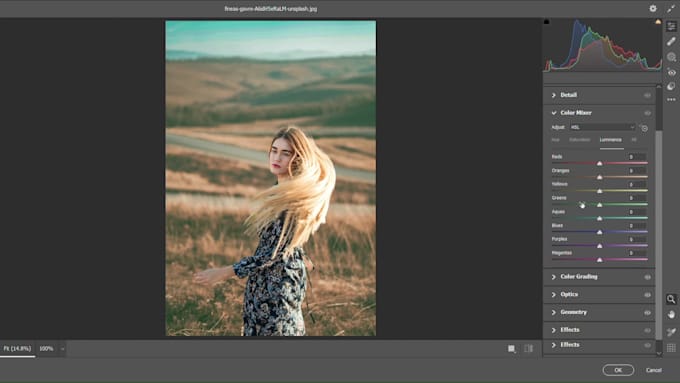Click the Magentas luminance slider handle
Viewport: 680px width, 383px height.
(599, 260)
